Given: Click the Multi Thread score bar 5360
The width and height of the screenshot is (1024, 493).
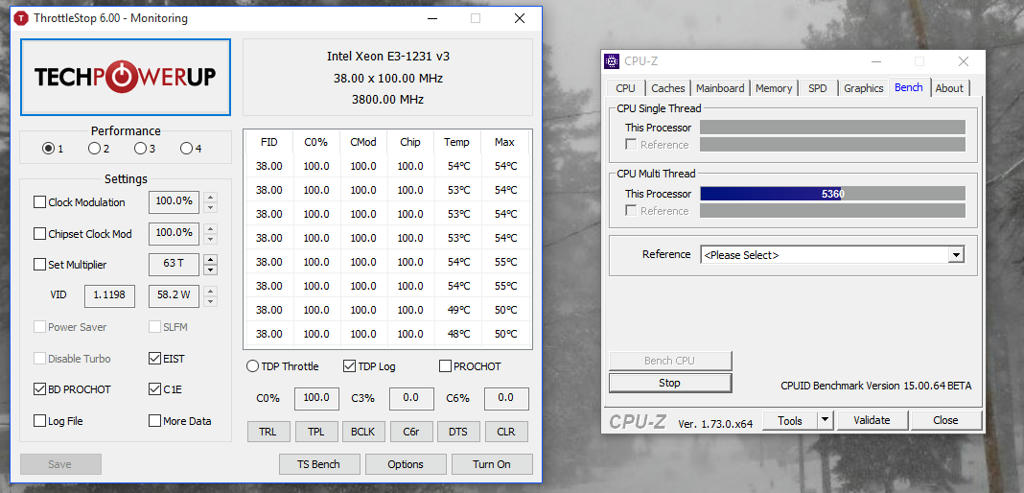Looking at the screenshot, I should [832, 193].
